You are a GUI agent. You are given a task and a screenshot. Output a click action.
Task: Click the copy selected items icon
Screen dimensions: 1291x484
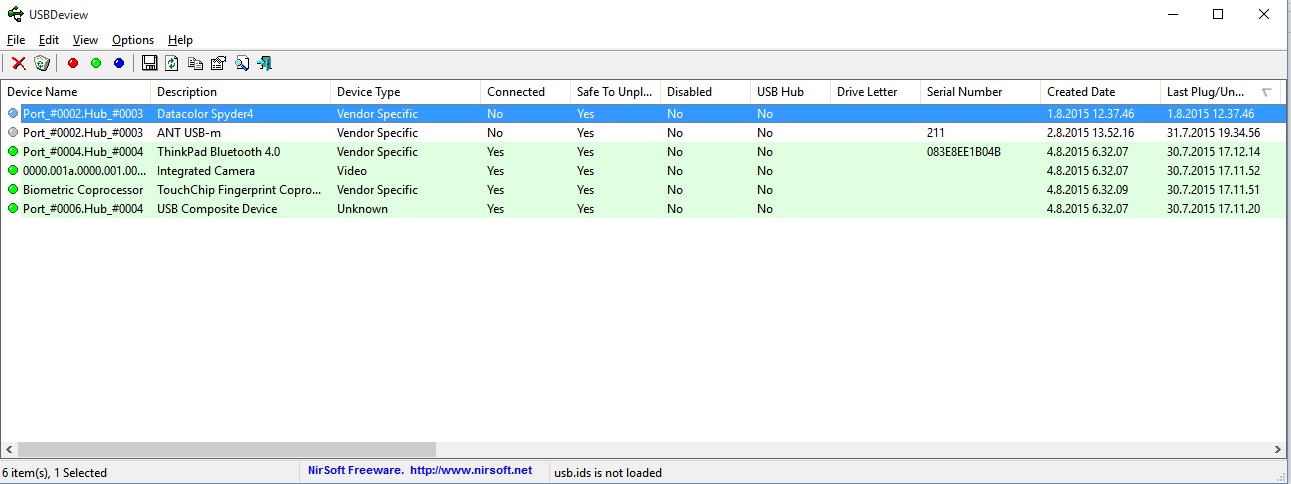click(x=195, y=63)
